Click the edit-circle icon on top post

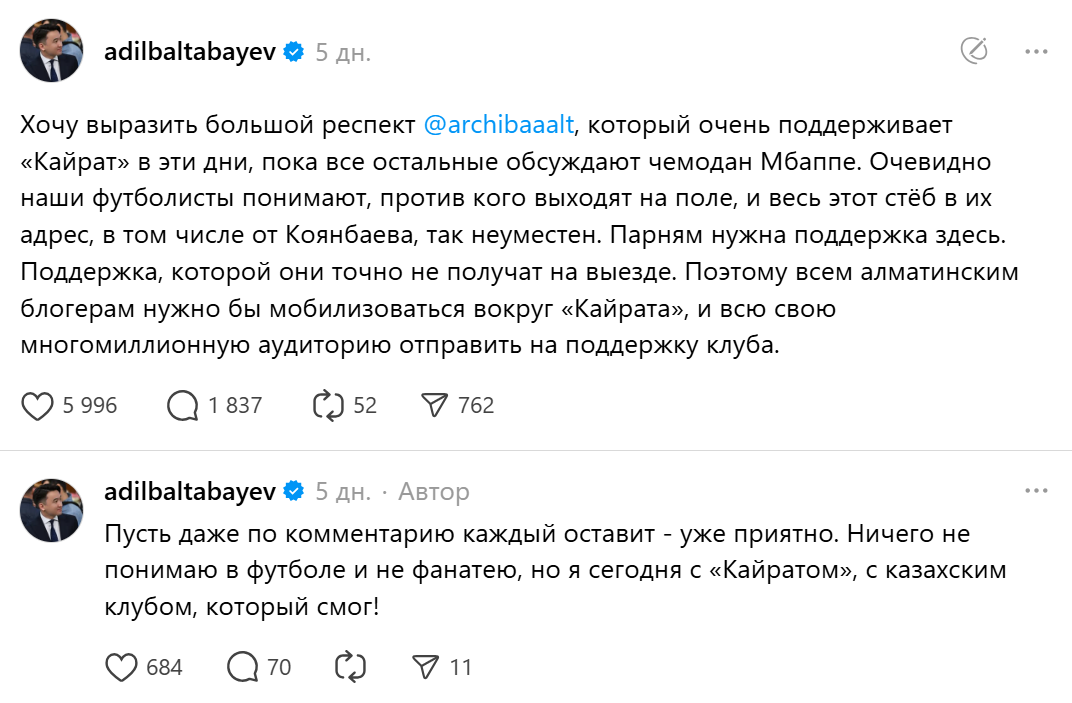pyautogui.click(x=974, y=51)
